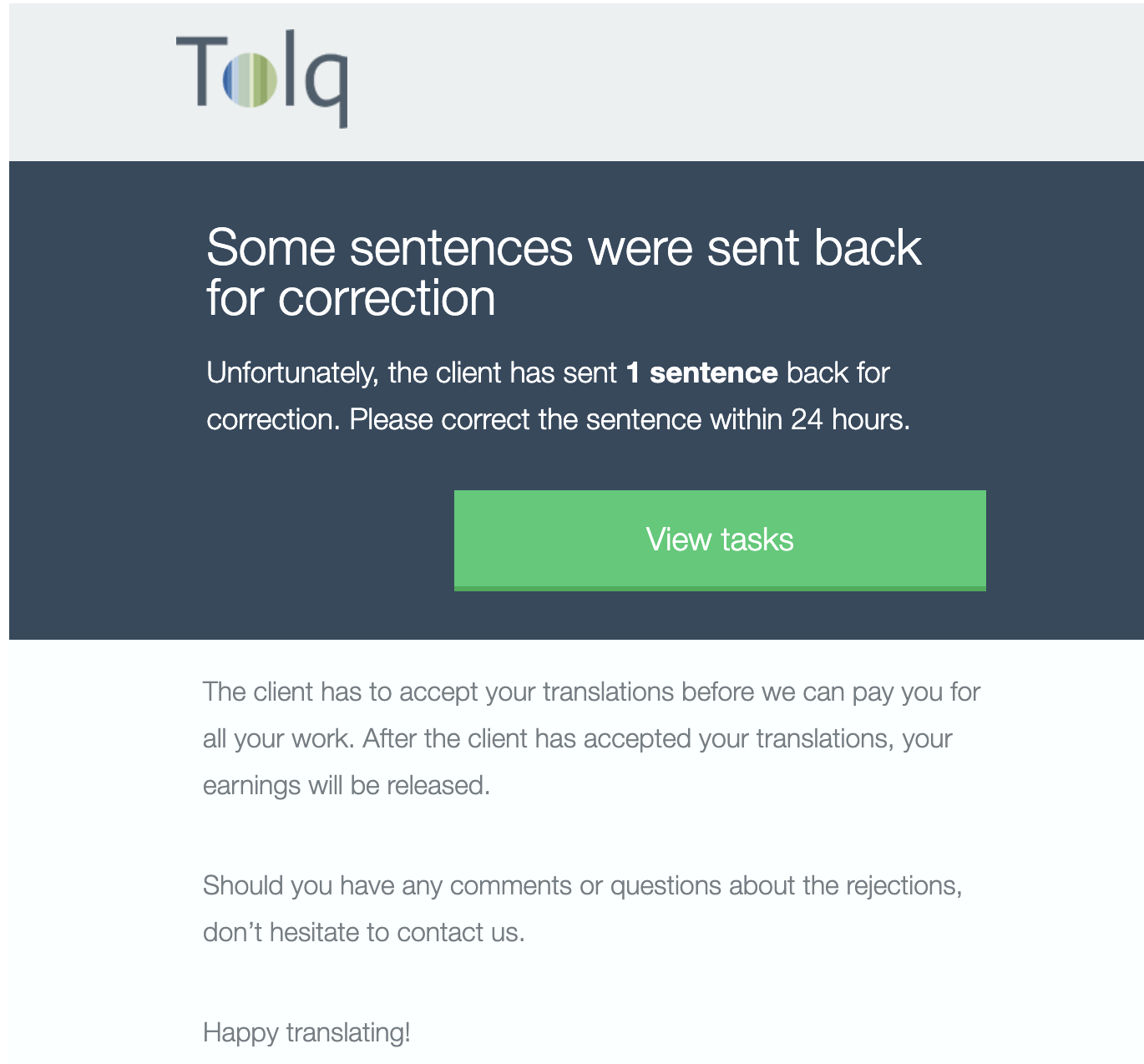Open the View tasks button

[x=720, y=540]
